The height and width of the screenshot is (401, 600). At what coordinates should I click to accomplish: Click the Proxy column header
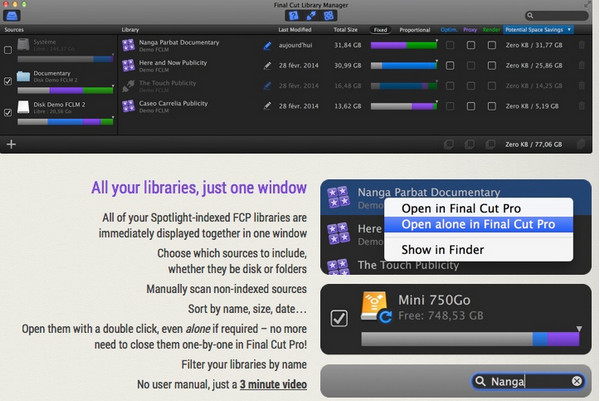pos(470,29)
